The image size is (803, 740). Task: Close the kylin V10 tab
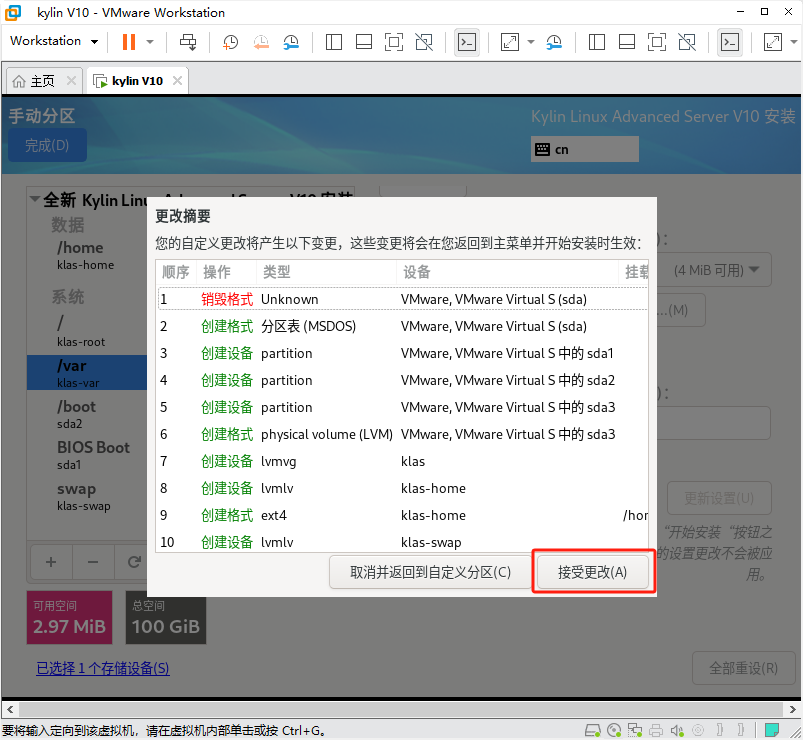coord(176,81)
